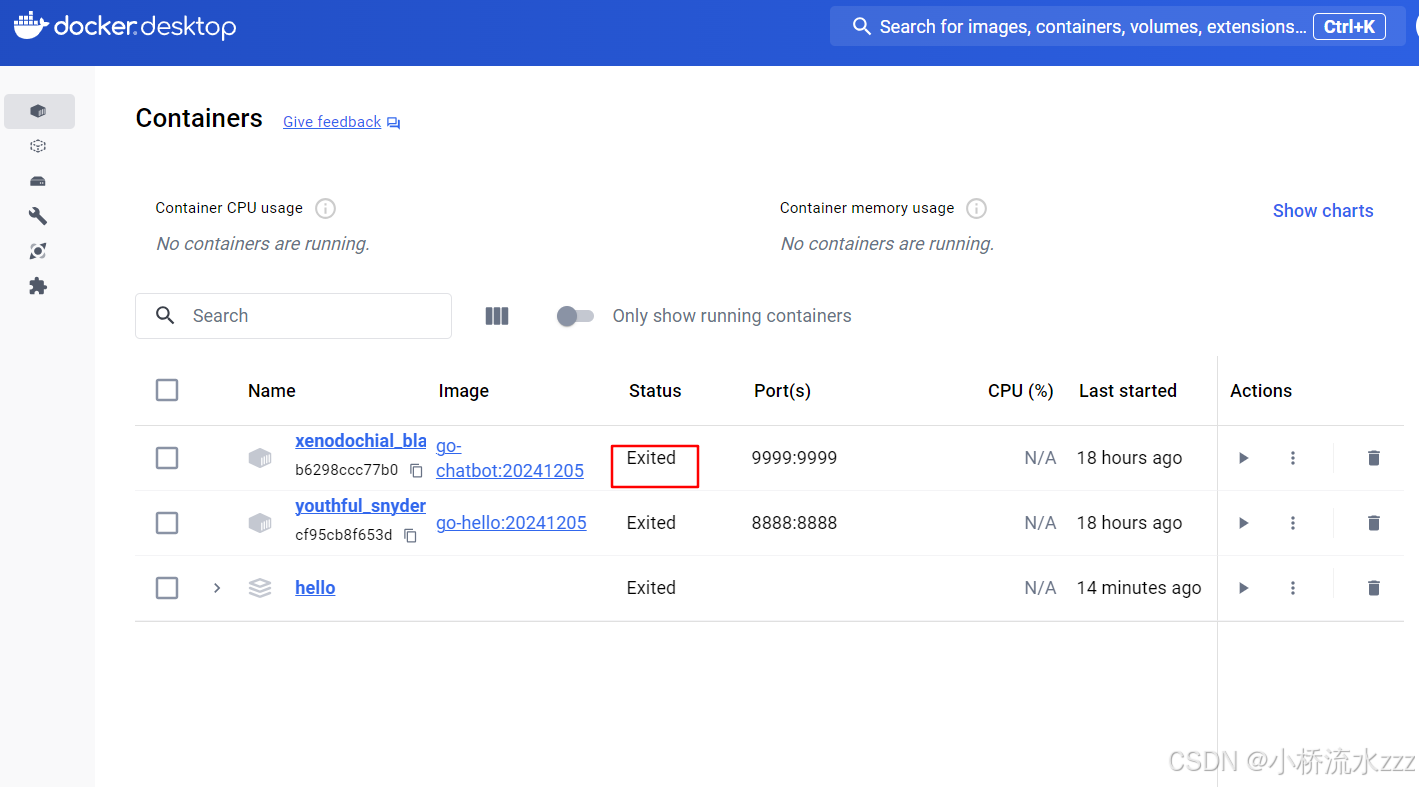Expand the hello container row
Viewport: 1419px width, 787px height.
(217, 588)
